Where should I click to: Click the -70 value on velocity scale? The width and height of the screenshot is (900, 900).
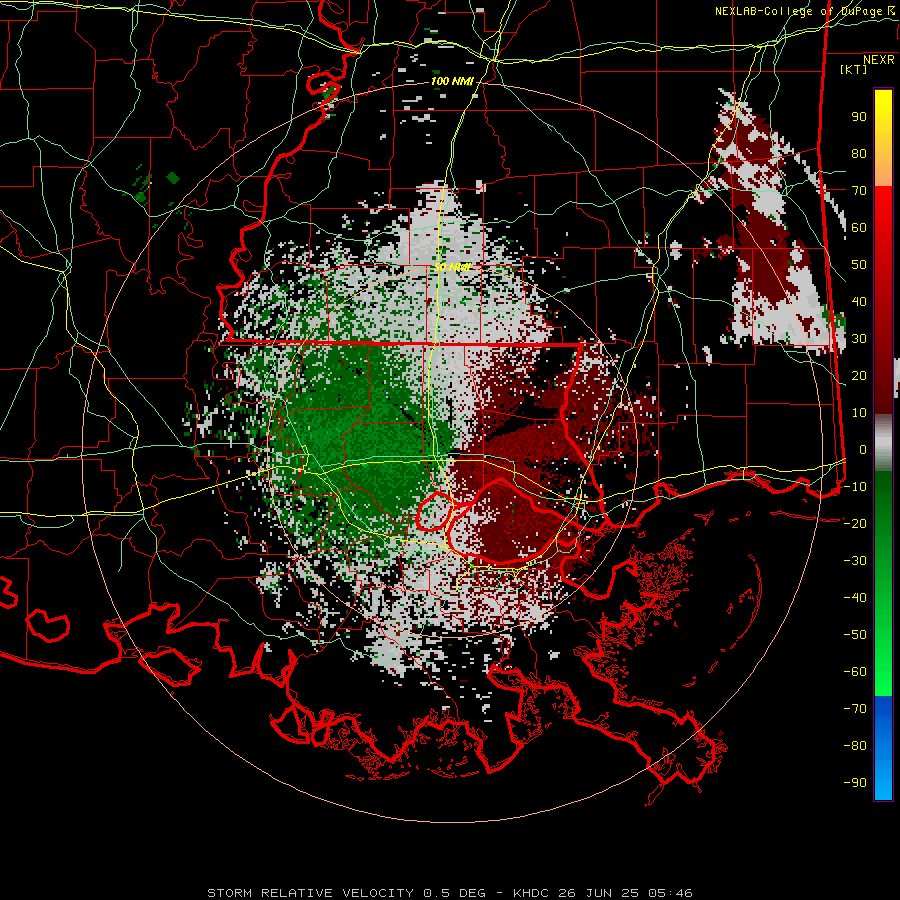click(x=855, y=709)
